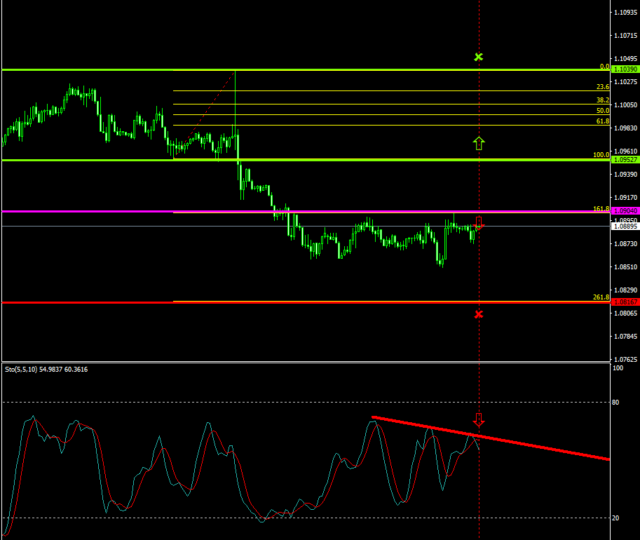Click the green X marker at top

pos(479,57)
